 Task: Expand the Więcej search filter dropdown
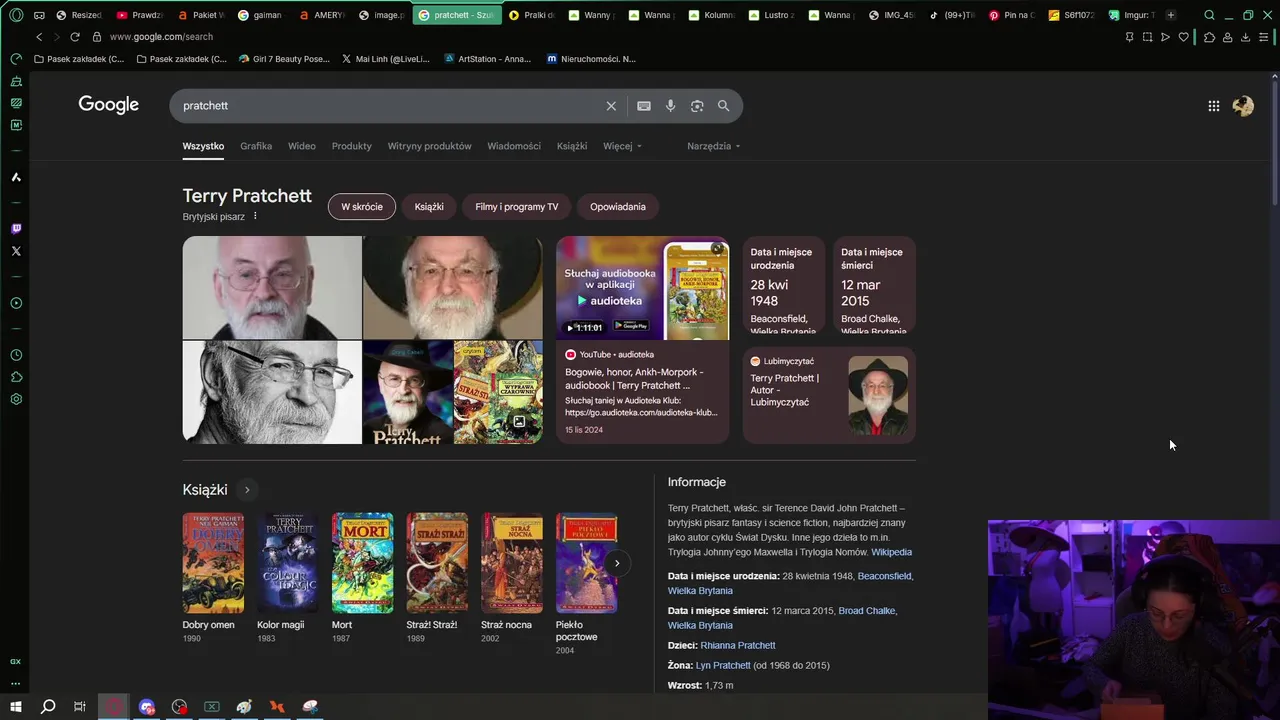[622, 146]
